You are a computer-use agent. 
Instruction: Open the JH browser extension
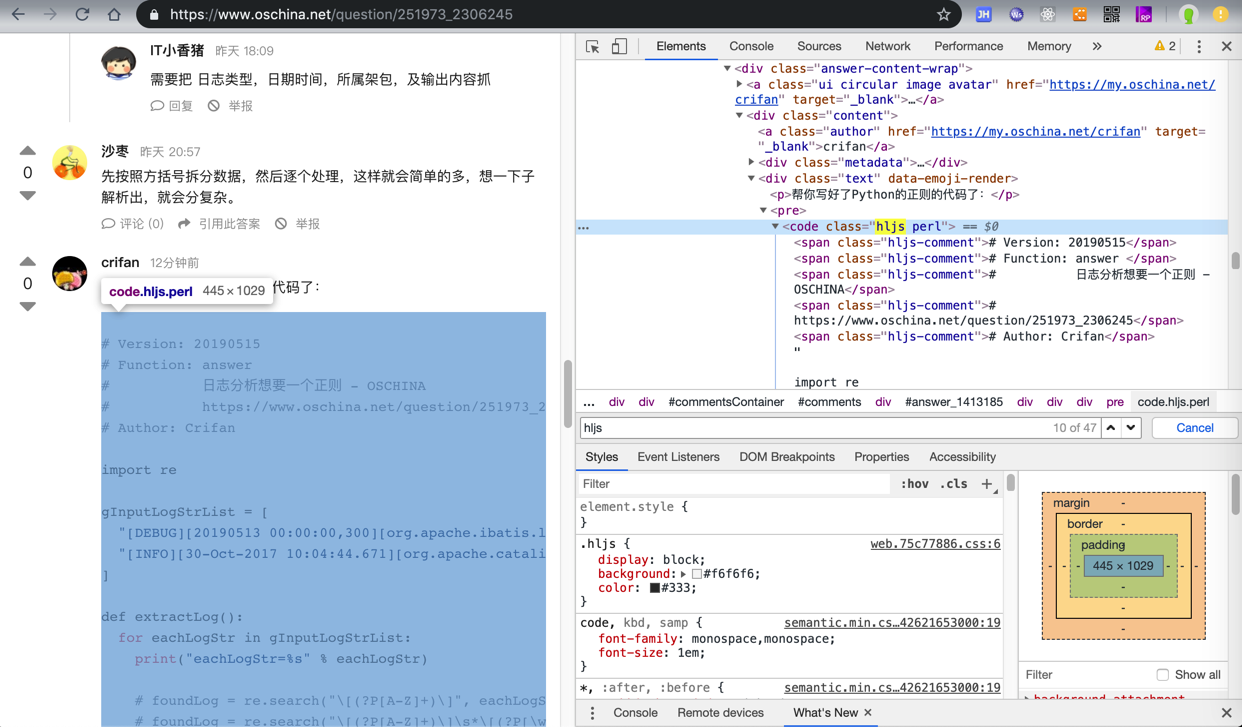click(x=983, y=15)
